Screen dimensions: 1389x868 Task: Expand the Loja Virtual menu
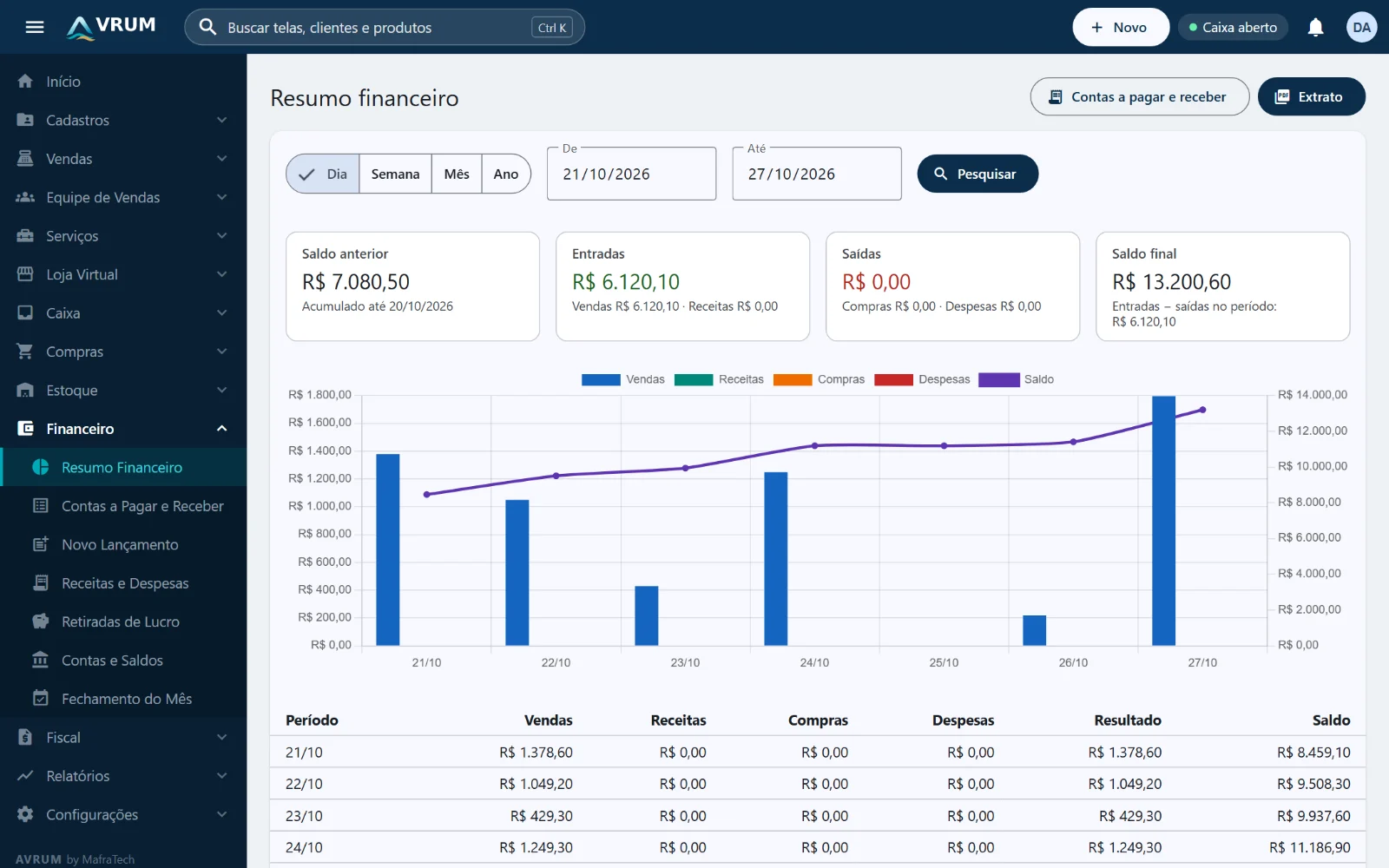(x=123, y=274)
